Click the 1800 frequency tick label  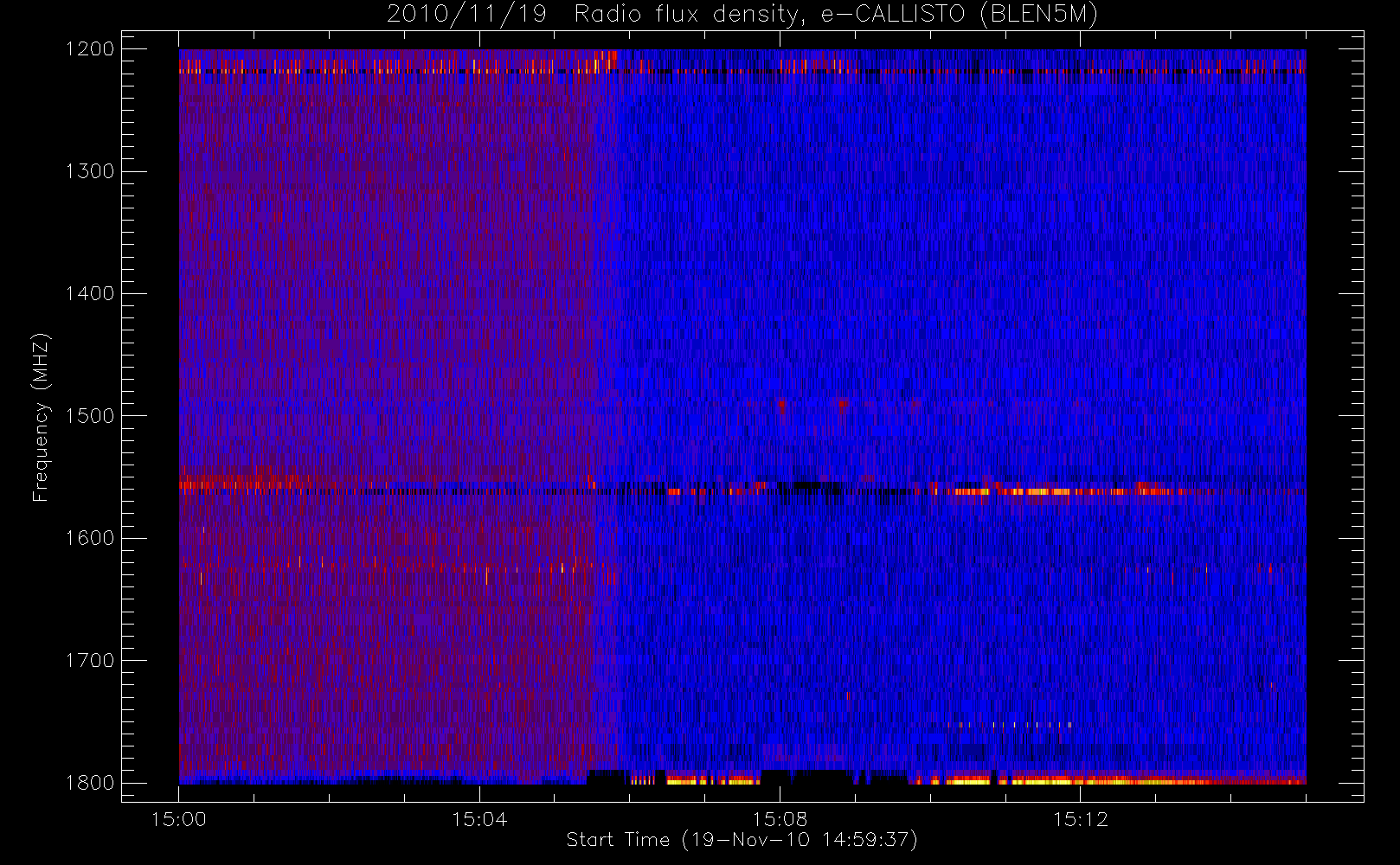click(x=90, y=783)
